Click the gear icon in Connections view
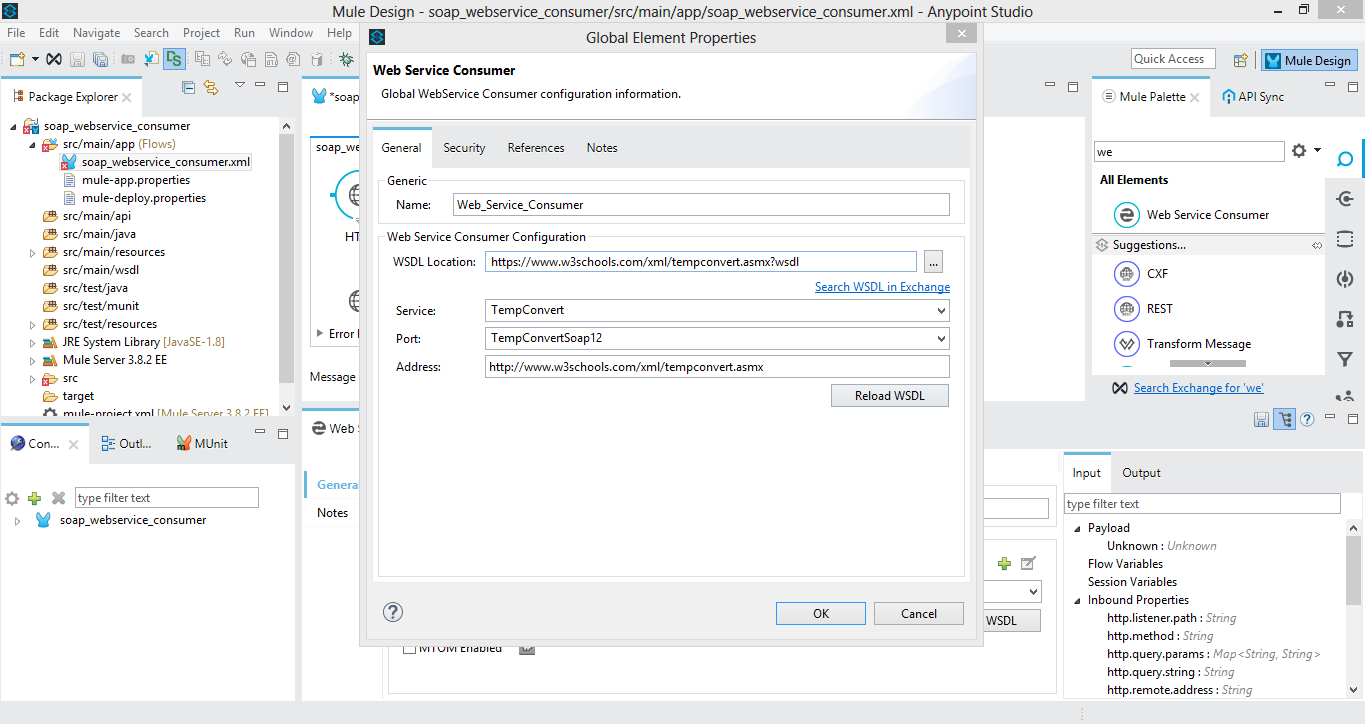 pos(12,498)
